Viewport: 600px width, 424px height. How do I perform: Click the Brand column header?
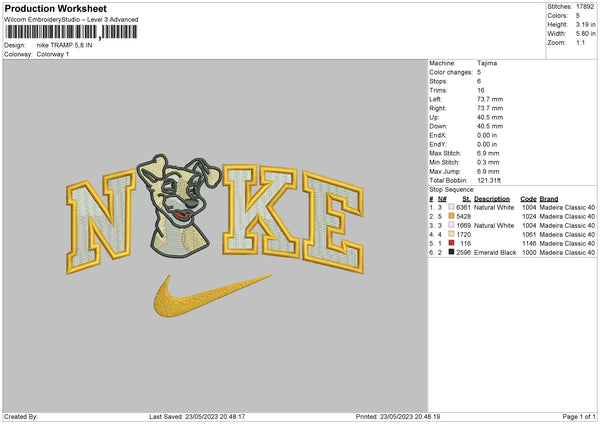coord(549,199)
